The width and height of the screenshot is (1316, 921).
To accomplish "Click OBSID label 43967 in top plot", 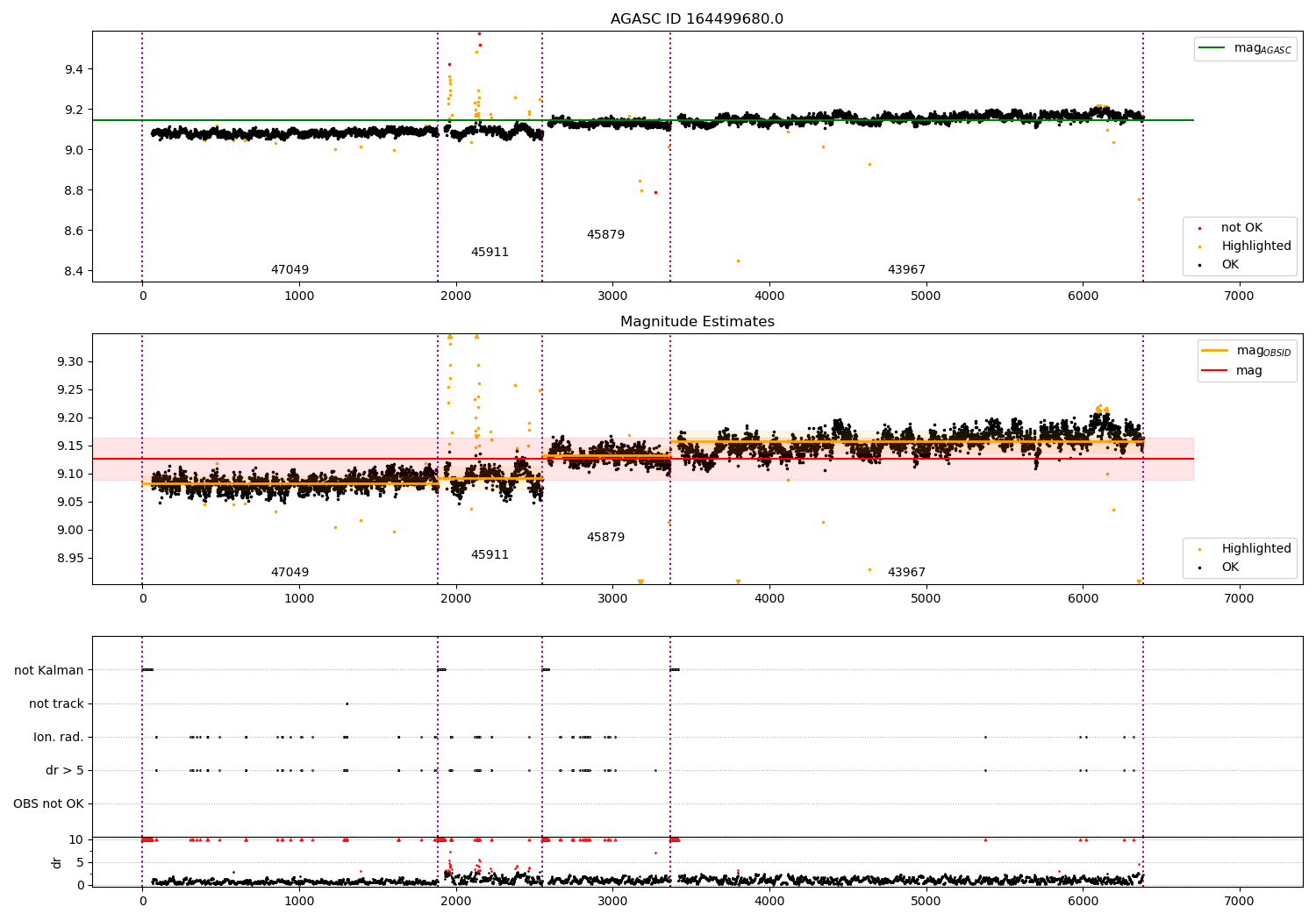I will [906, 270].
